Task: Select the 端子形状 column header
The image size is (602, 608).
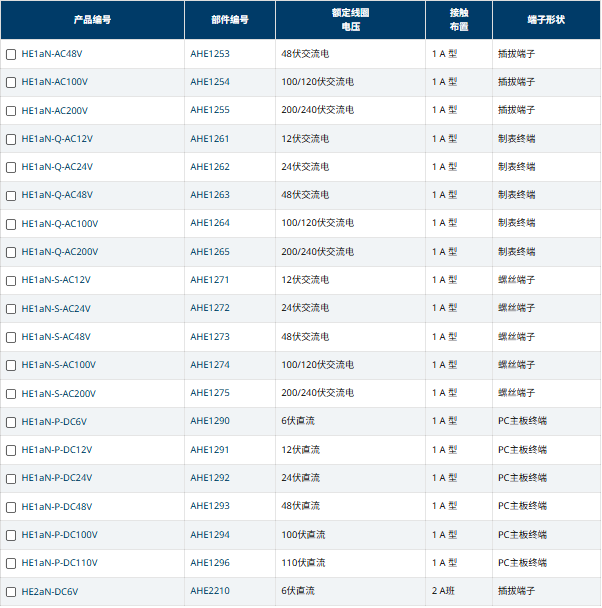Action: click(x=546, y=20)
